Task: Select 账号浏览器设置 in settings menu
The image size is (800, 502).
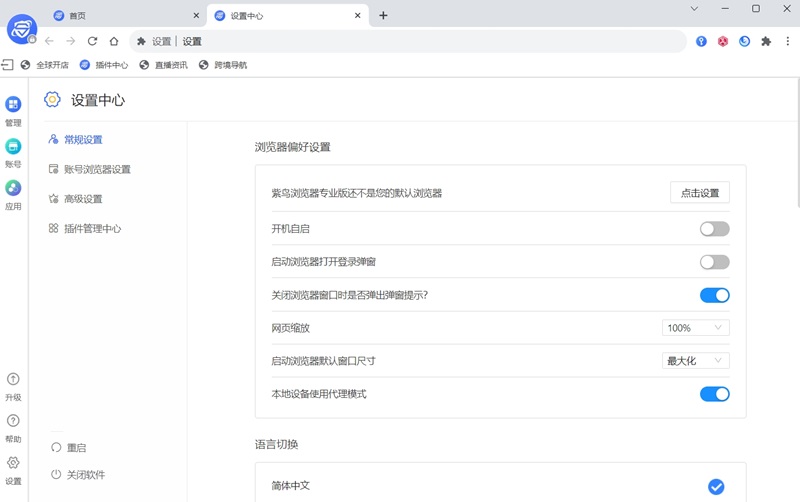Action: pos(90,169)
